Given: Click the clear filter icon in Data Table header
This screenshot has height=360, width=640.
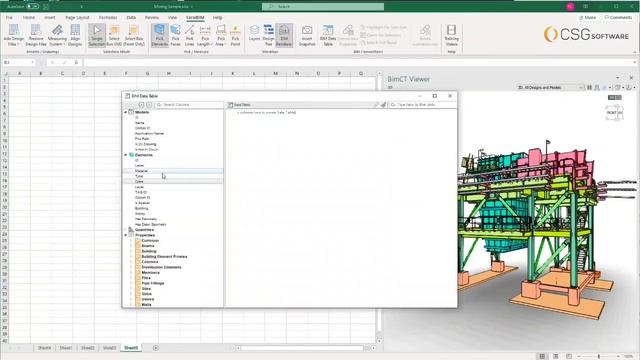Looking at the screenshot, I should 383,105.
